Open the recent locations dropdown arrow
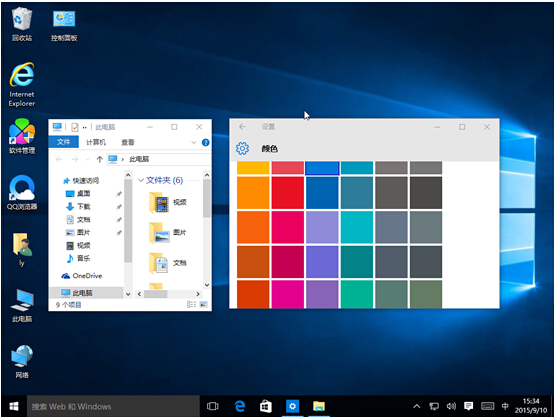This screenshot has height=419, width=556. (x=88, y=159)
